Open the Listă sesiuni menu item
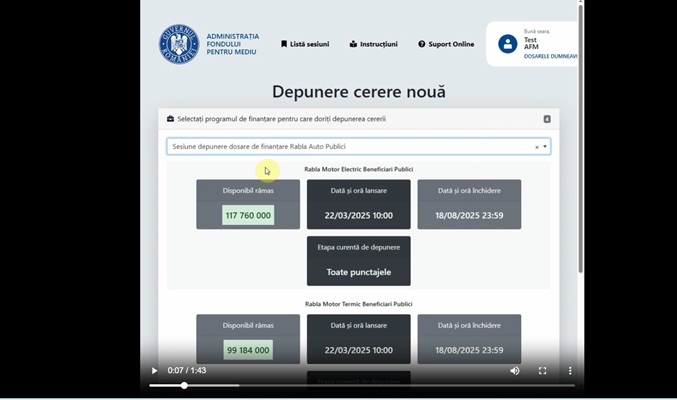 (x=305, y=44)
